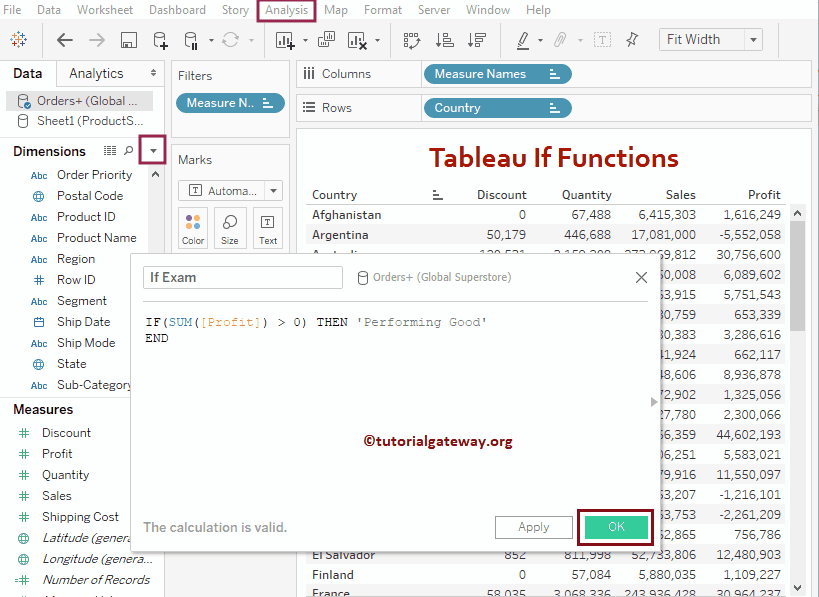Switch to the Analytics tab
The image size is (819, 597).
click(x=96, y=73)
